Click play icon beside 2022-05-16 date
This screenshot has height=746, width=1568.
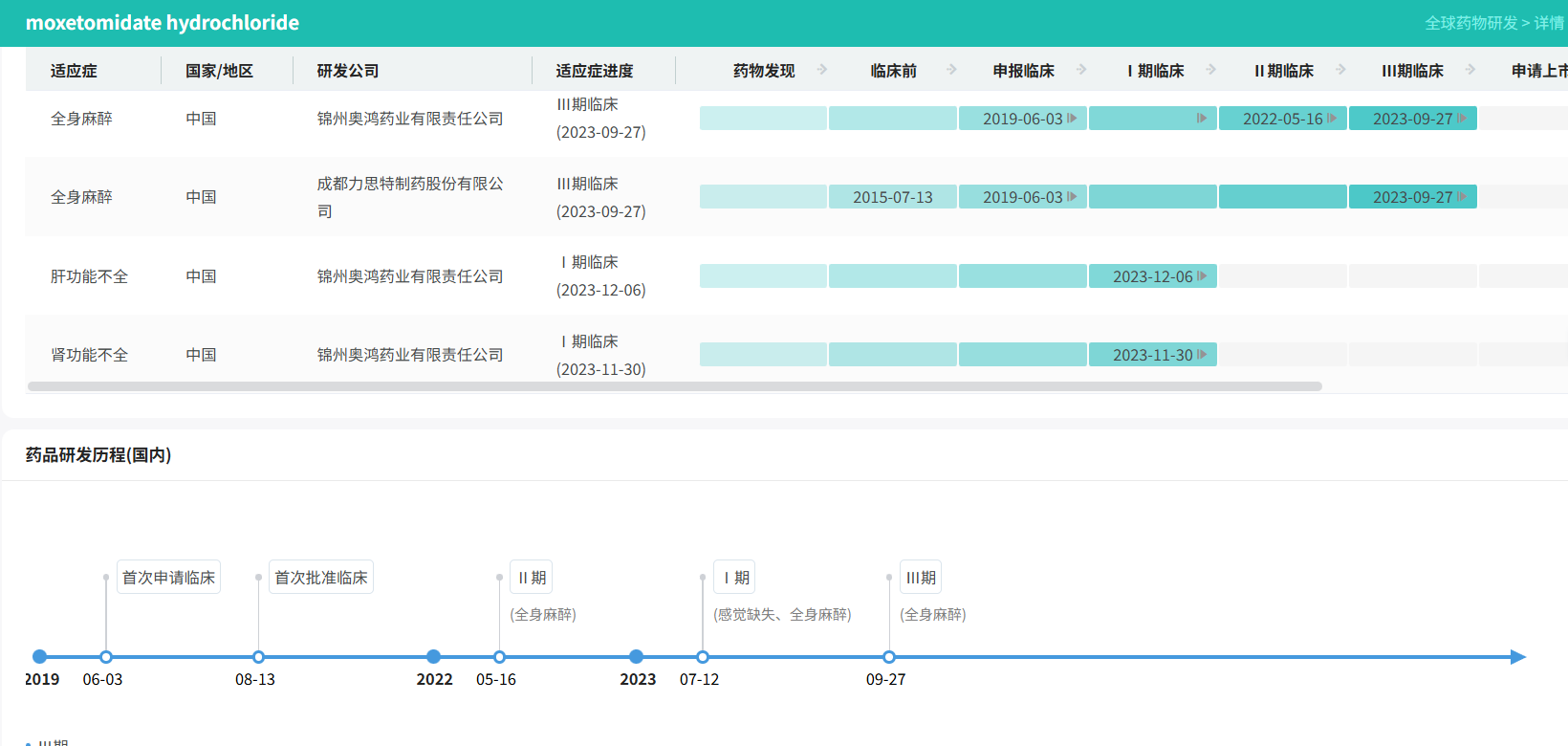(x=1332, y=119)
